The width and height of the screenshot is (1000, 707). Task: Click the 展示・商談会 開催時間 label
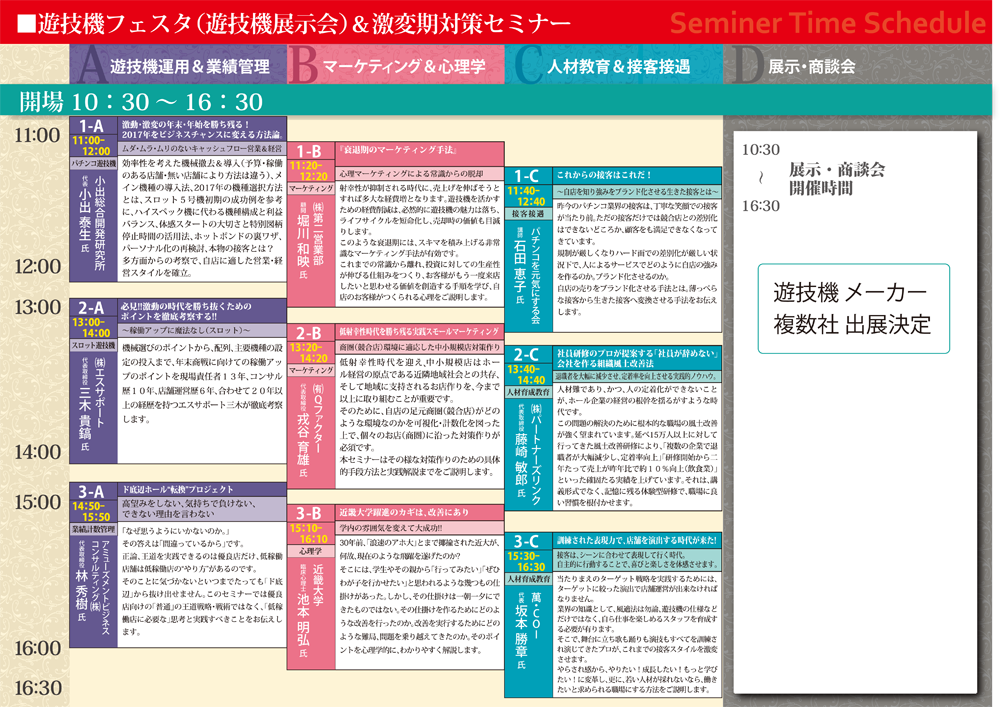tap(836, 178)
